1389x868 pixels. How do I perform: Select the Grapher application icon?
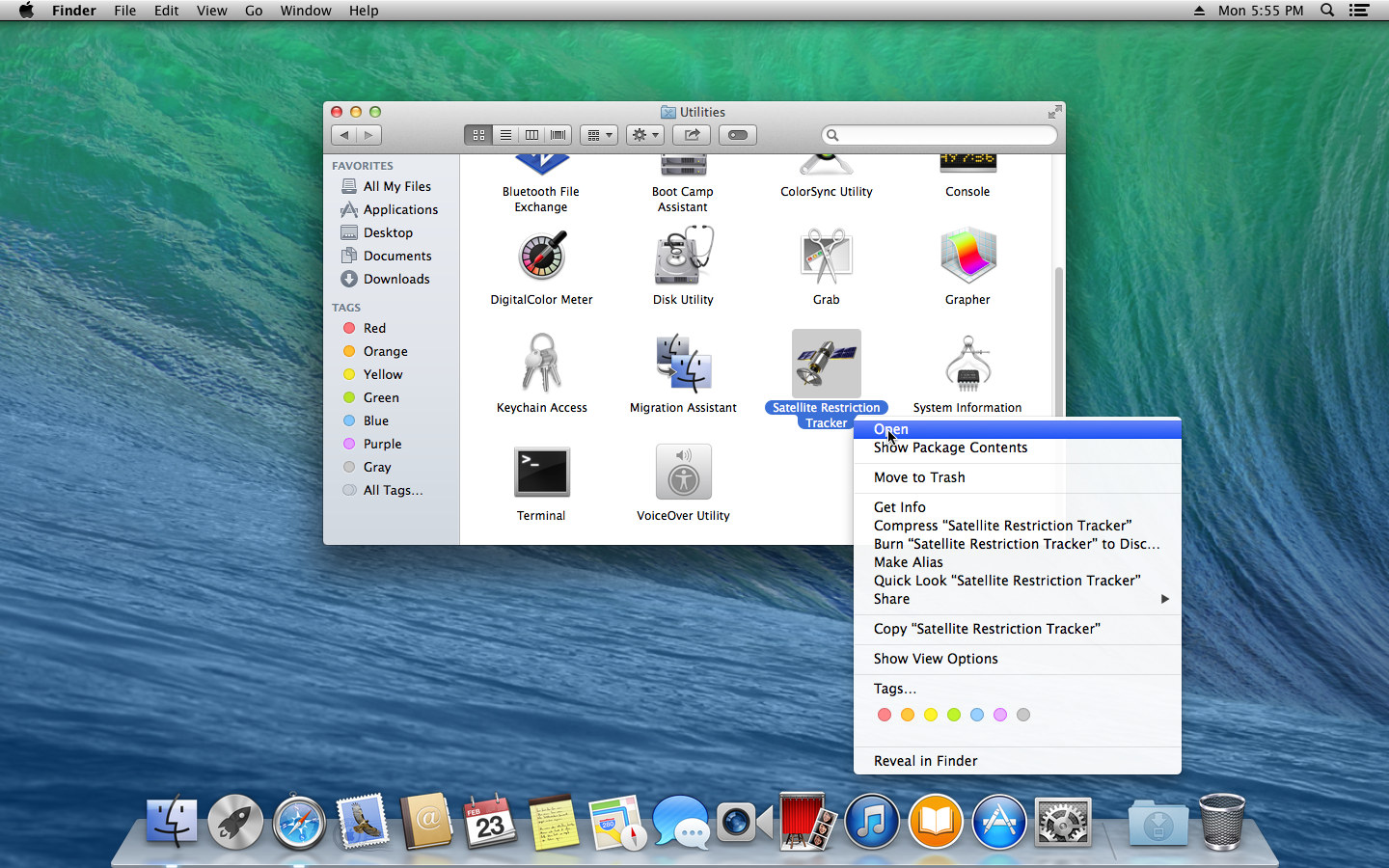(x=967, y=257)
